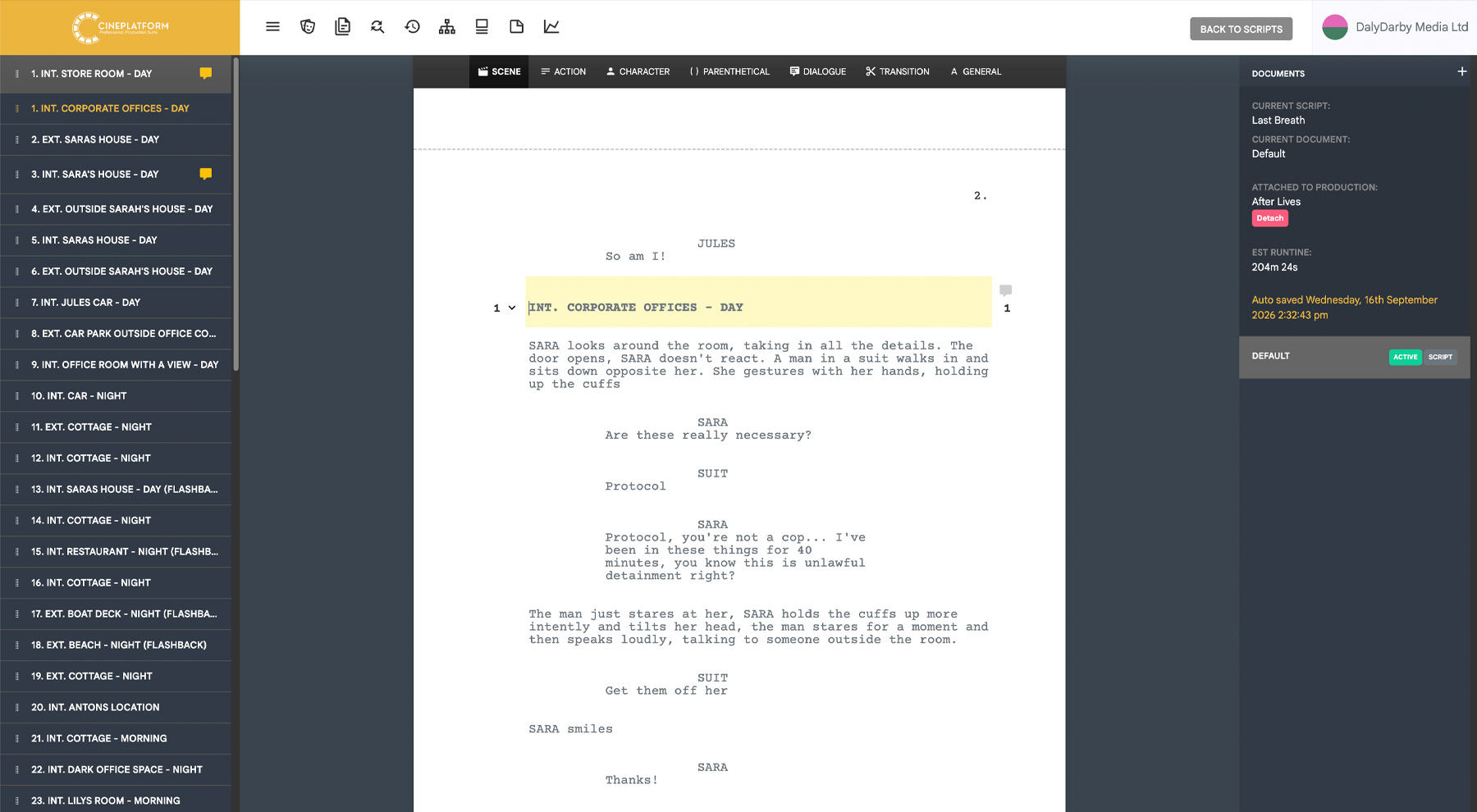Select the DEFAULT document row
Screen dimensions: 1477x812
1354,357
